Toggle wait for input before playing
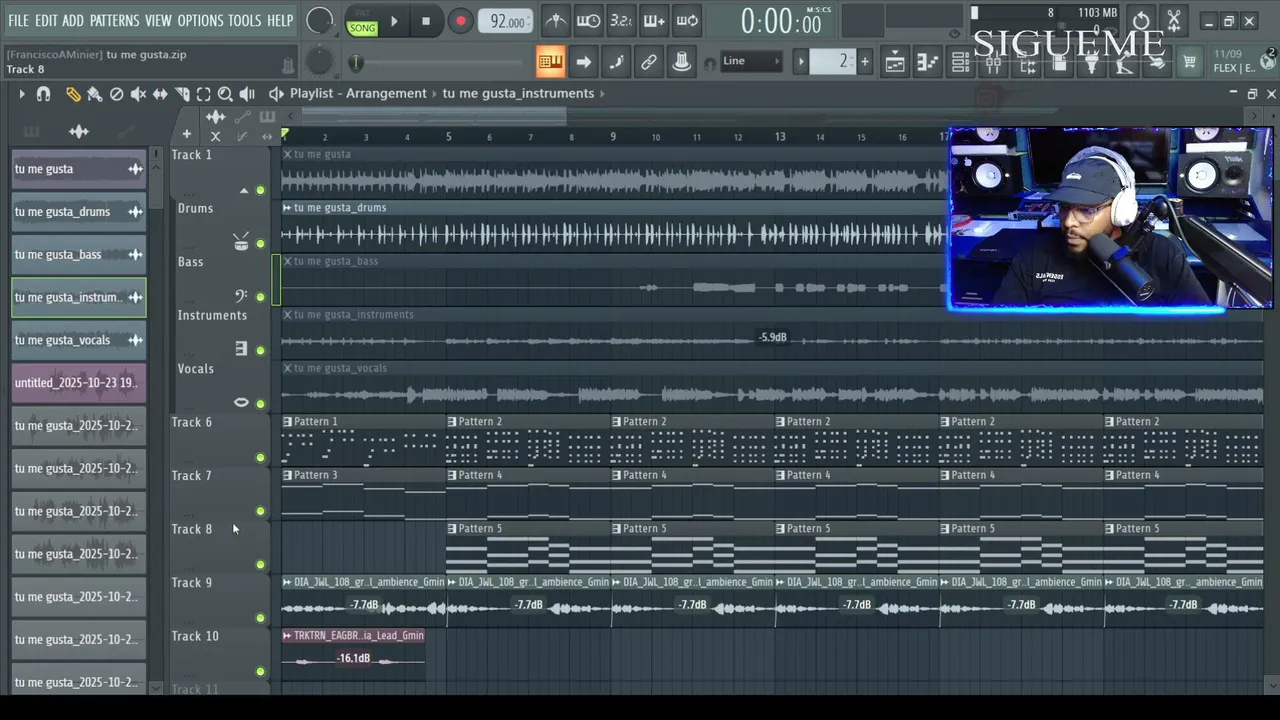 coord(589,21)
